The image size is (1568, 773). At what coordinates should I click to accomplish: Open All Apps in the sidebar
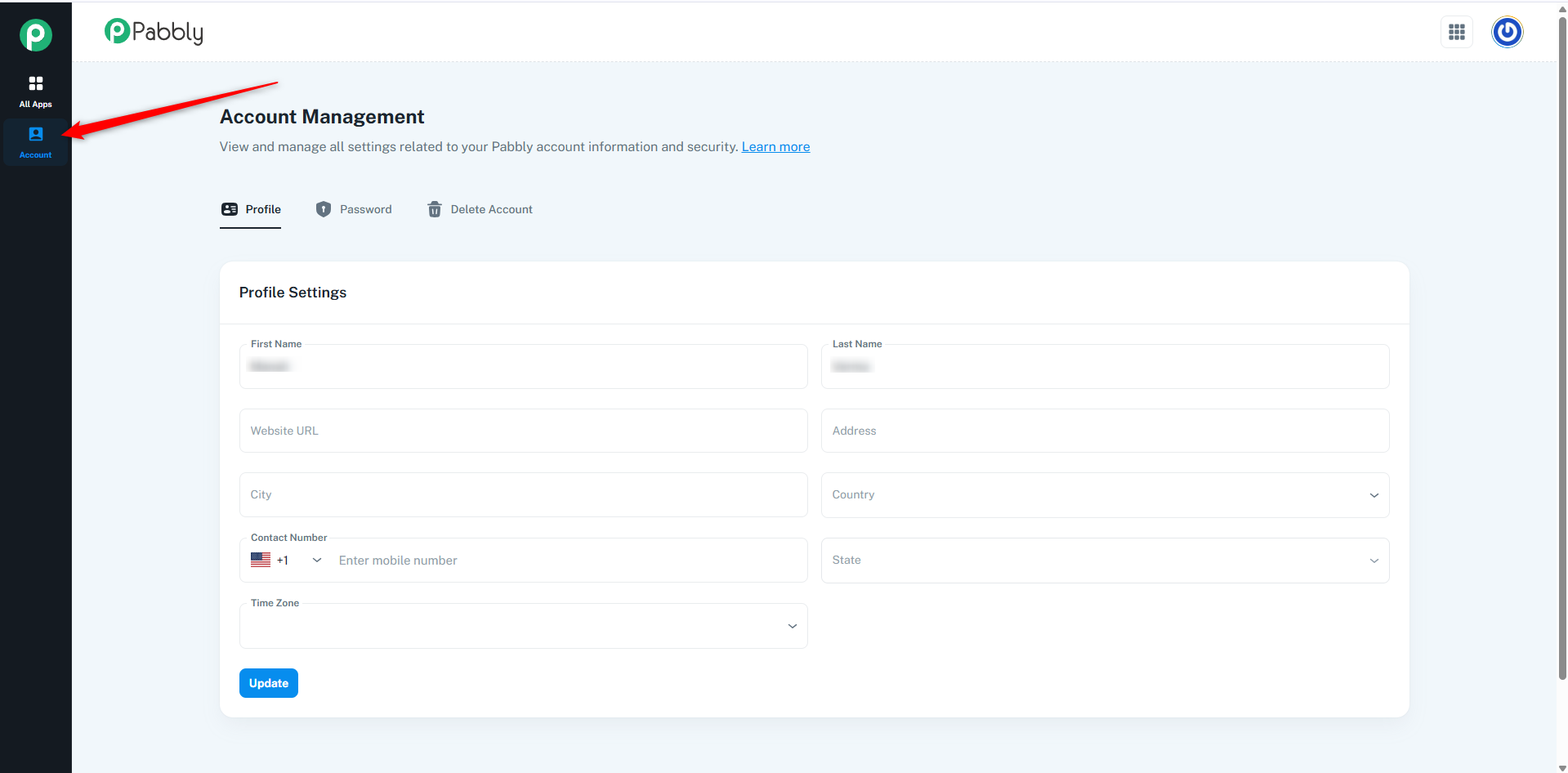coord(36,92)
